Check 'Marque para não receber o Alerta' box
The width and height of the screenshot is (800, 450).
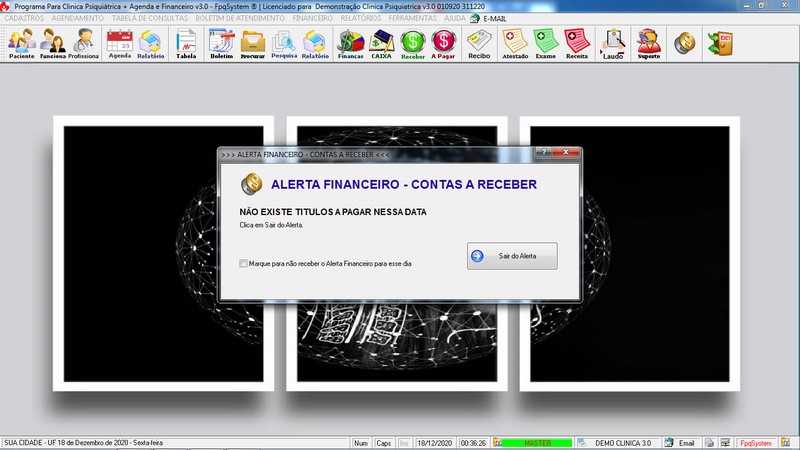point(243,263)
